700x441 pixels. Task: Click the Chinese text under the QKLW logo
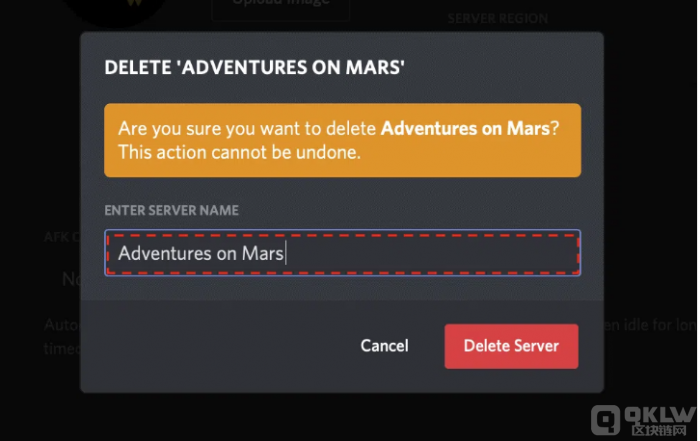(x=659, y=430)
